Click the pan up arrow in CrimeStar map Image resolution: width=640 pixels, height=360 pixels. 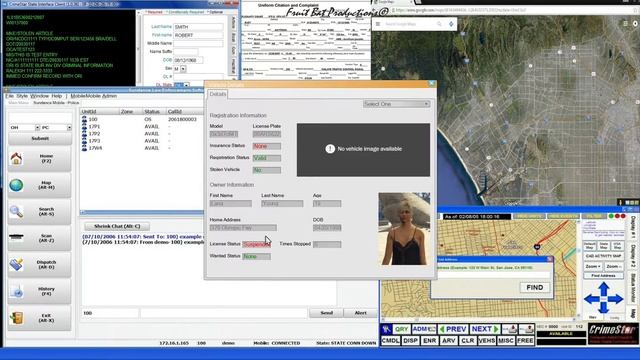coord(604,288)
